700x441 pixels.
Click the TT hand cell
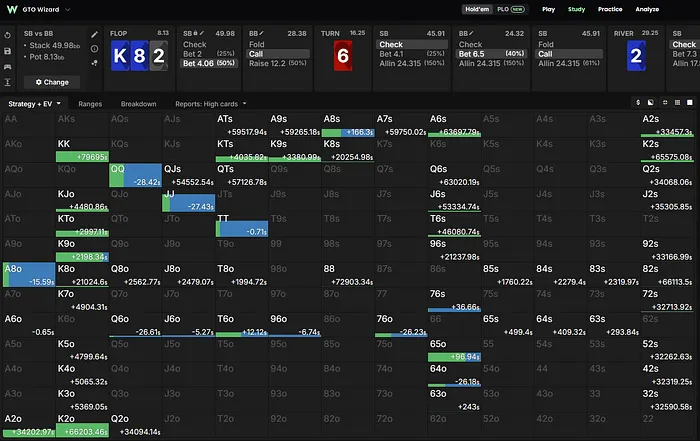242,225
